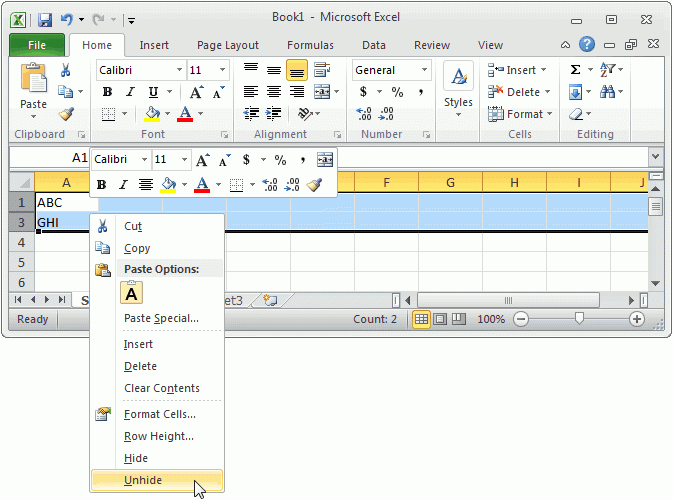The width and height of the screenshot is (673, 500).
Task: Click the Save icon in the title bar
Action: coord(45,18)
